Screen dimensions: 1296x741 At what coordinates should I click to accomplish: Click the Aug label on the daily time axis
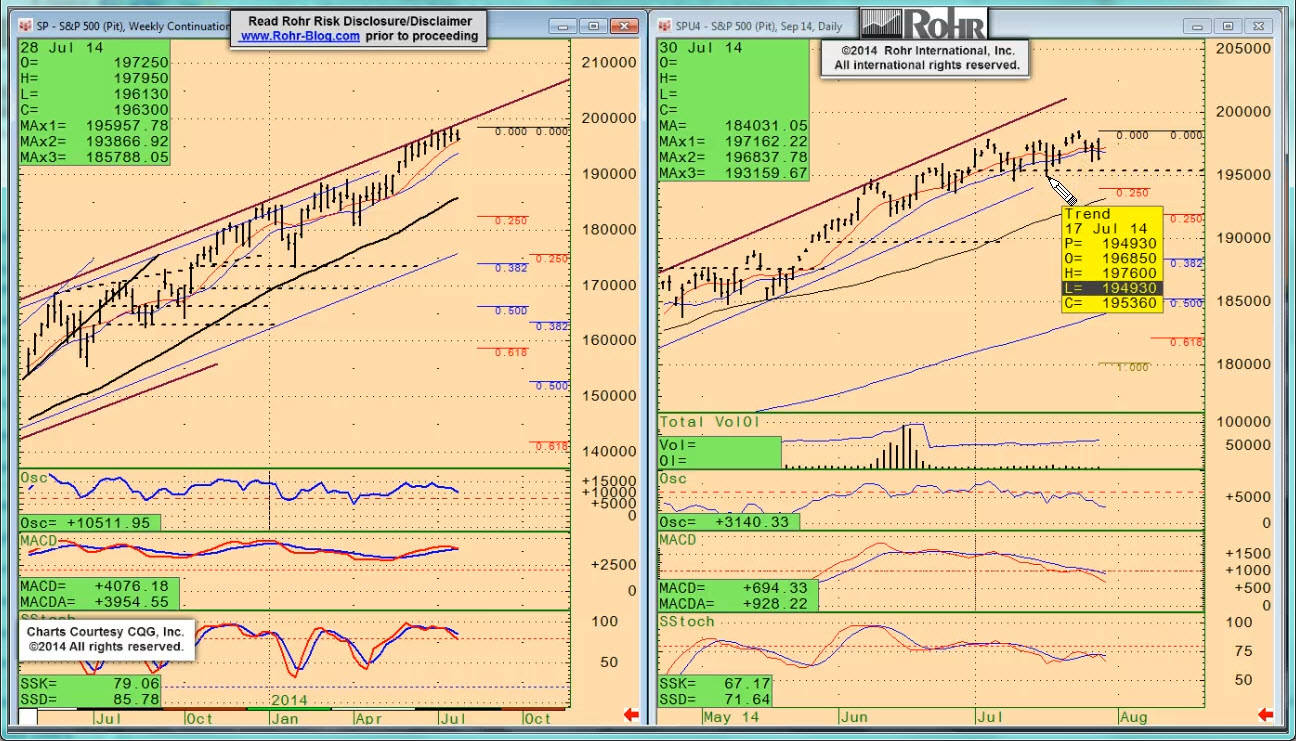[x=1134, y=717]
